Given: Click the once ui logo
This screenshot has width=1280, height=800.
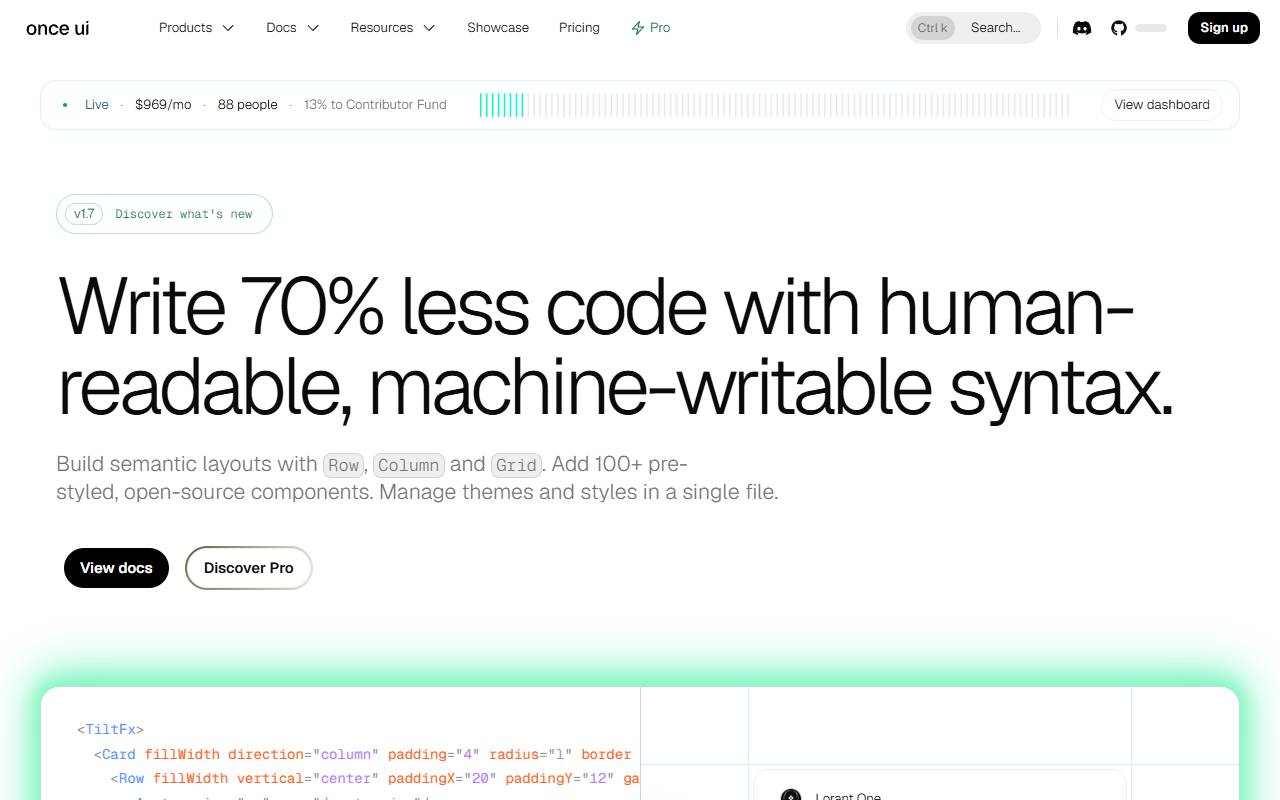Looking at the screenshot, I should click(58, 28).
